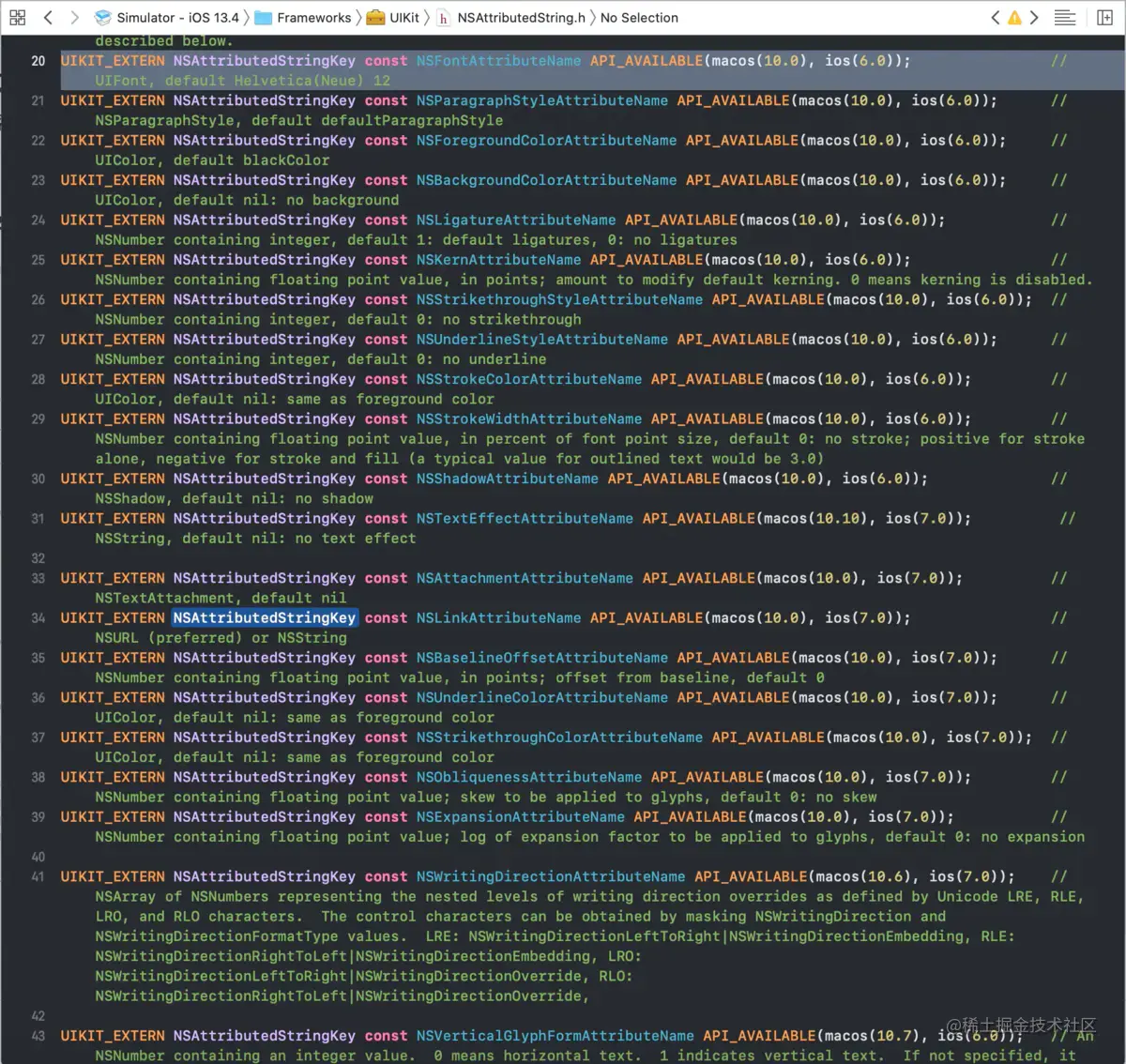Click comment 'UIFont, default Helvetica(Neue) 12'
Image resolution: width=1126 pixels, height=1064 pixels.
(x=242, y=81)
